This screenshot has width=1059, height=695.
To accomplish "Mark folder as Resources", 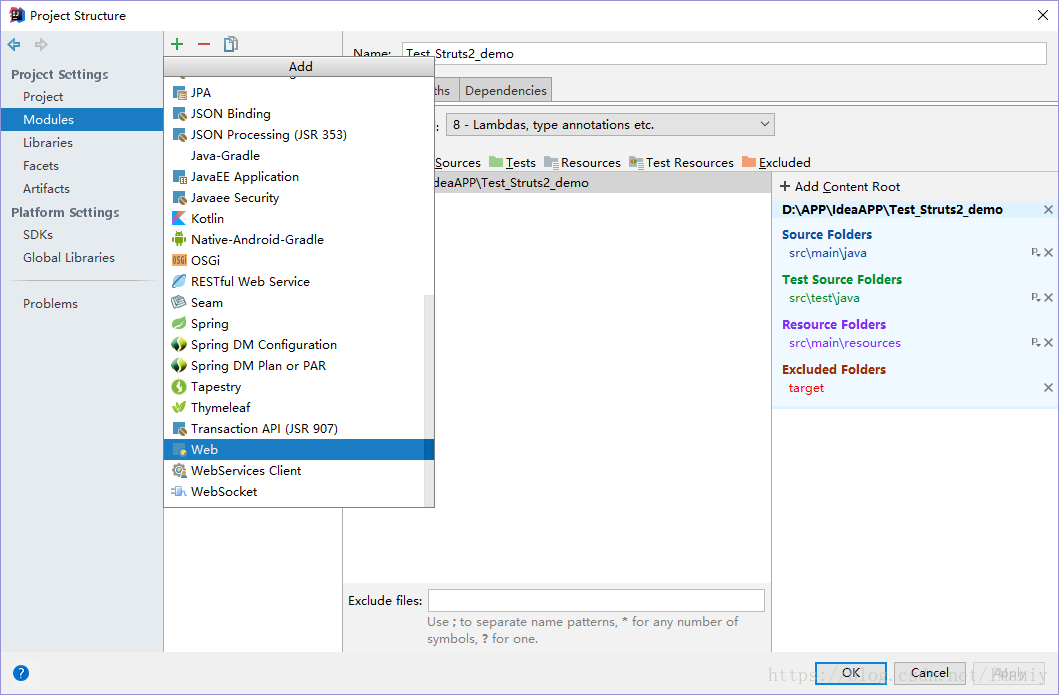I will click(x=582, y=162).
